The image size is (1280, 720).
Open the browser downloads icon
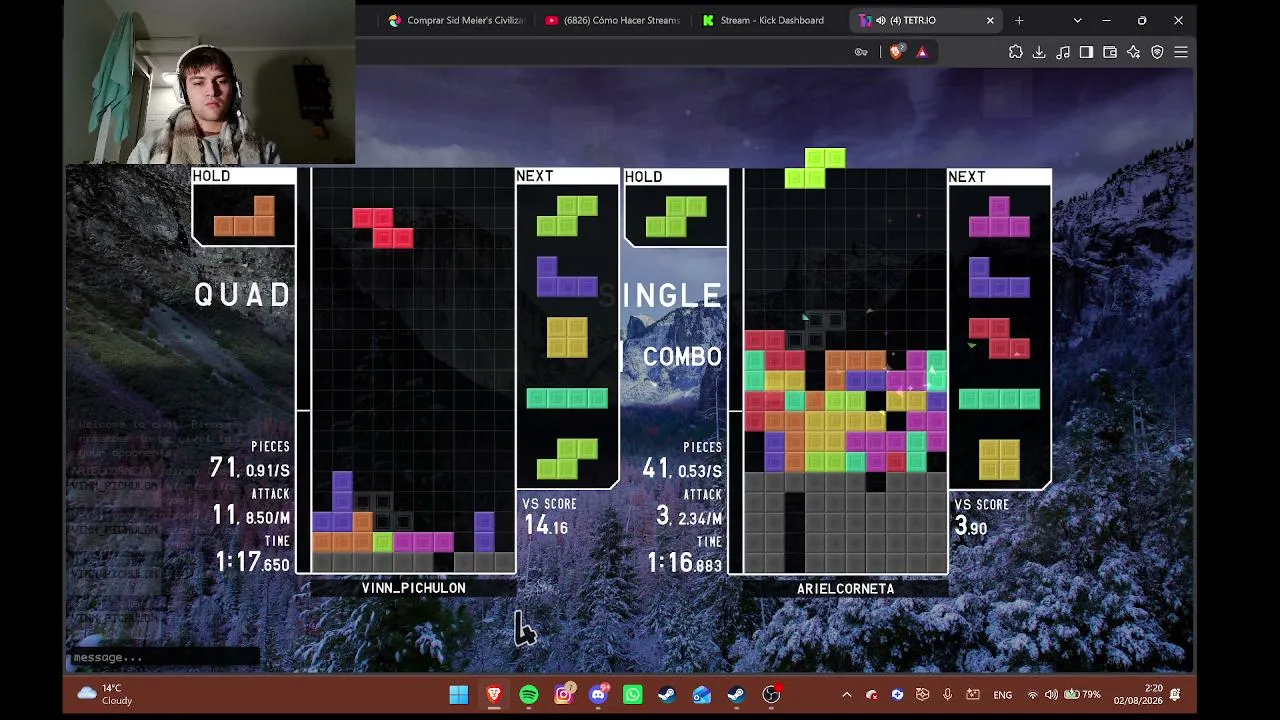point(1039,52)
